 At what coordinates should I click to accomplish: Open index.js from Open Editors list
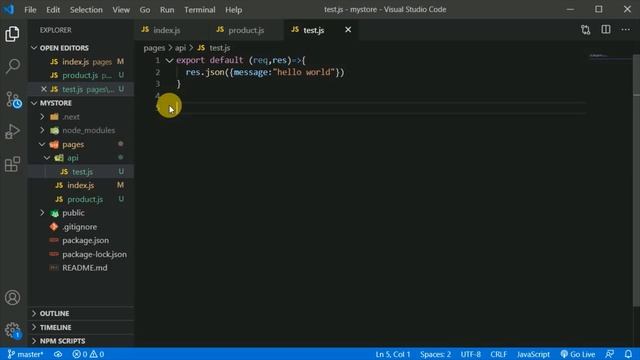pos(81,62)
